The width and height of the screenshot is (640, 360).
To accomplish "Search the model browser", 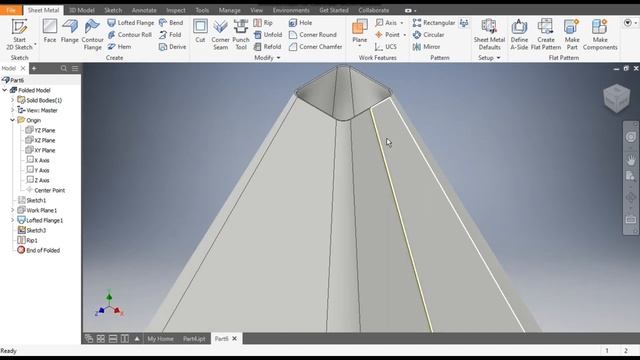I will tap(64, 68).
